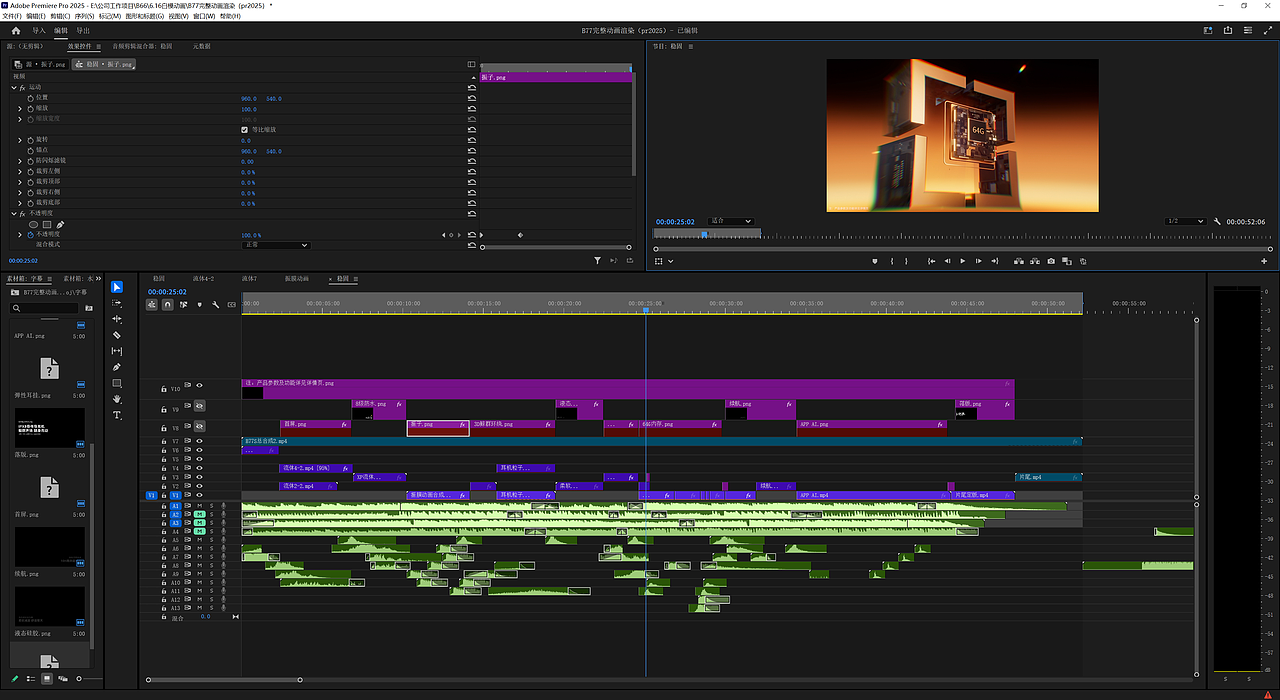Open the 元数据 panel tab
1280x700 pixels.
coord(201,46)
